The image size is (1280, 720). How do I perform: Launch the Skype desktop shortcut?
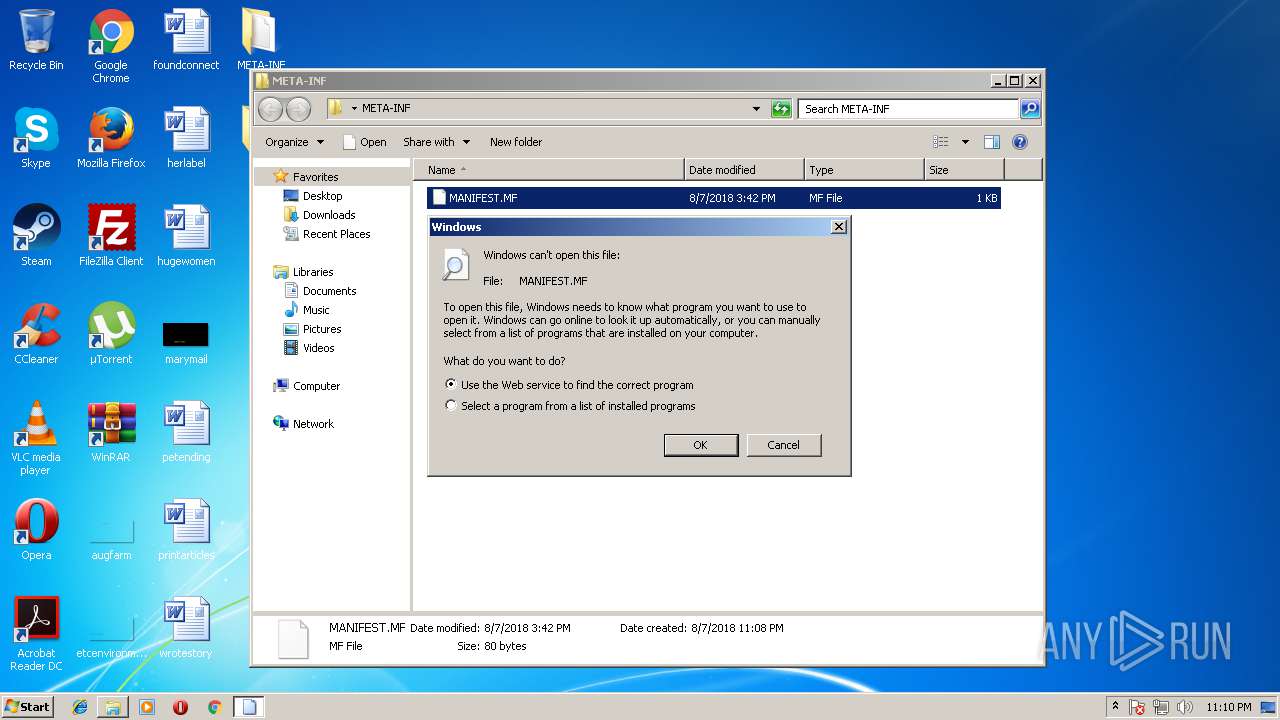(36, 138)
